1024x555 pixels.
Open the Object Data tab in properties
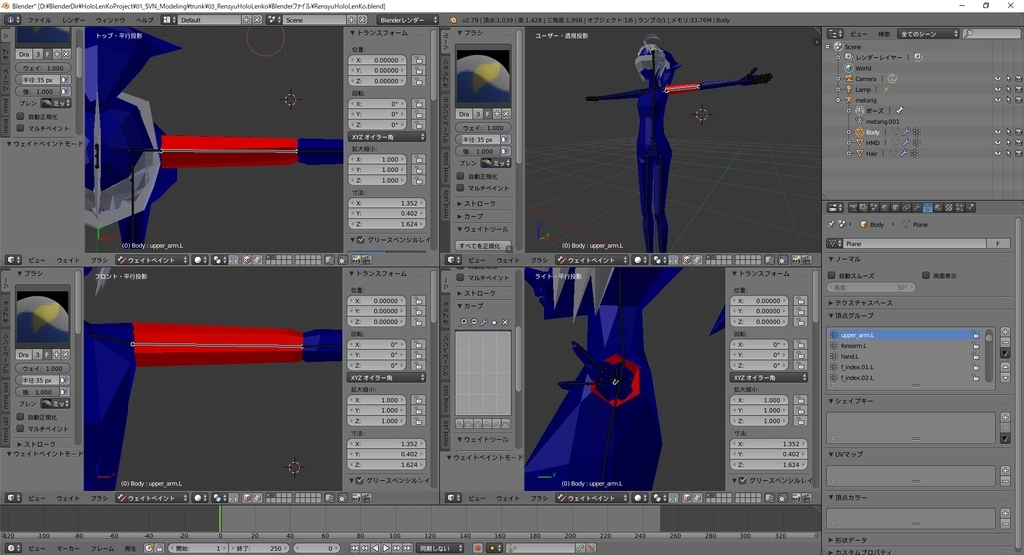coord(927,208)
